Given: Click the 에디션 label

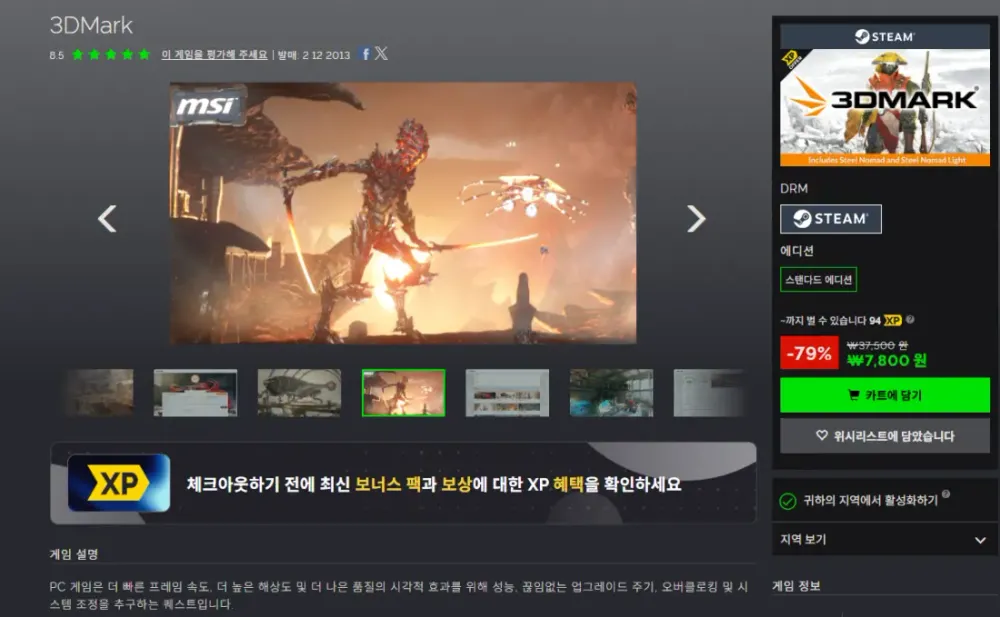Looking at the screenshot, I should 797,251.
